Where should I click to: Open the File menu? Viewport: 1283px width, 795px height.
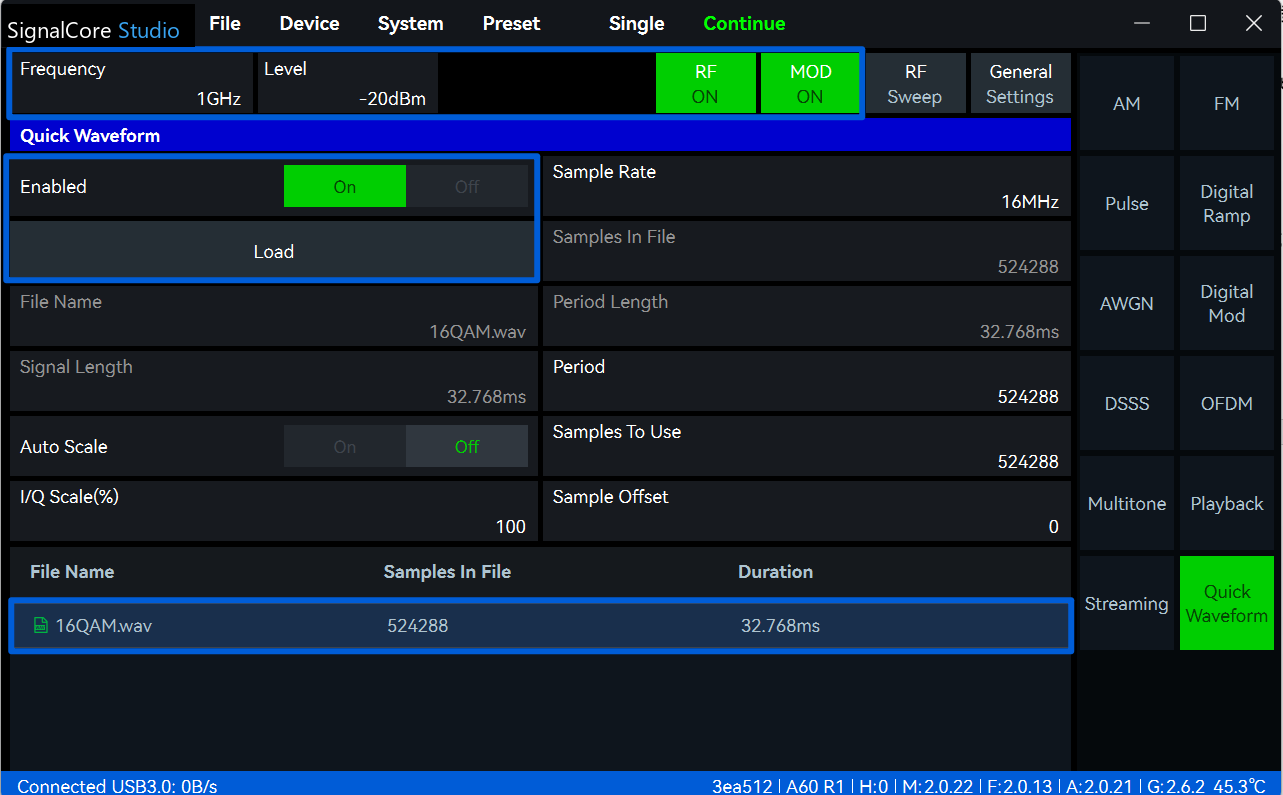coord(225,23)
